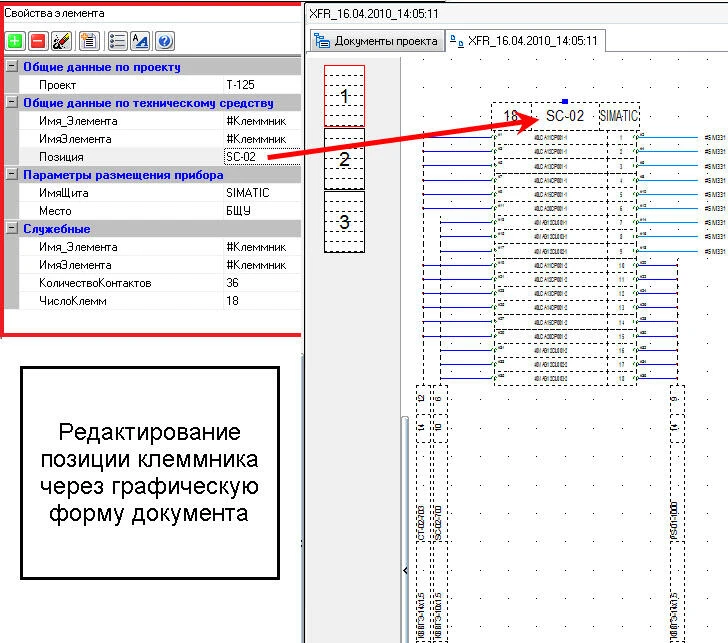Click the paste clipboard toolbar icon
Image resolution: width=728 pixels, height=643 pixels.
pyautogui.click(x=89, y=41)
